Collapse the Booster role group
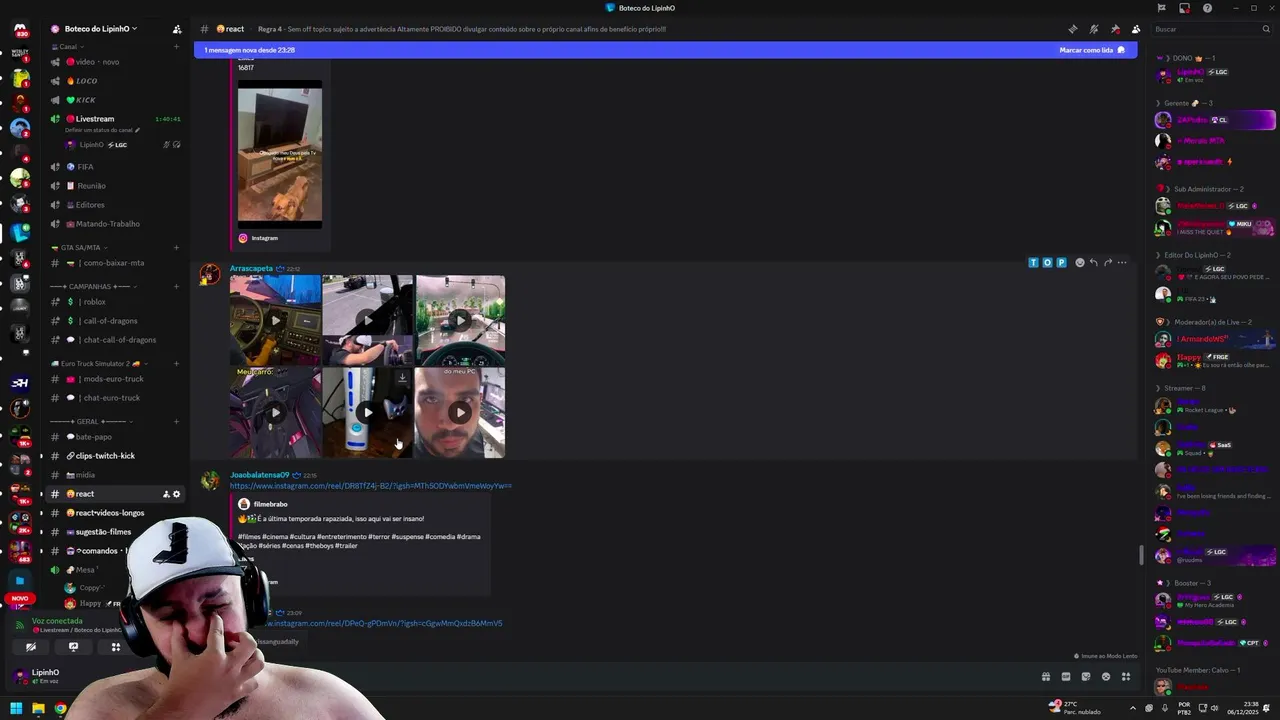Image resolution: width=1280 pixels, height=720 pixels. coord(1184,583)
